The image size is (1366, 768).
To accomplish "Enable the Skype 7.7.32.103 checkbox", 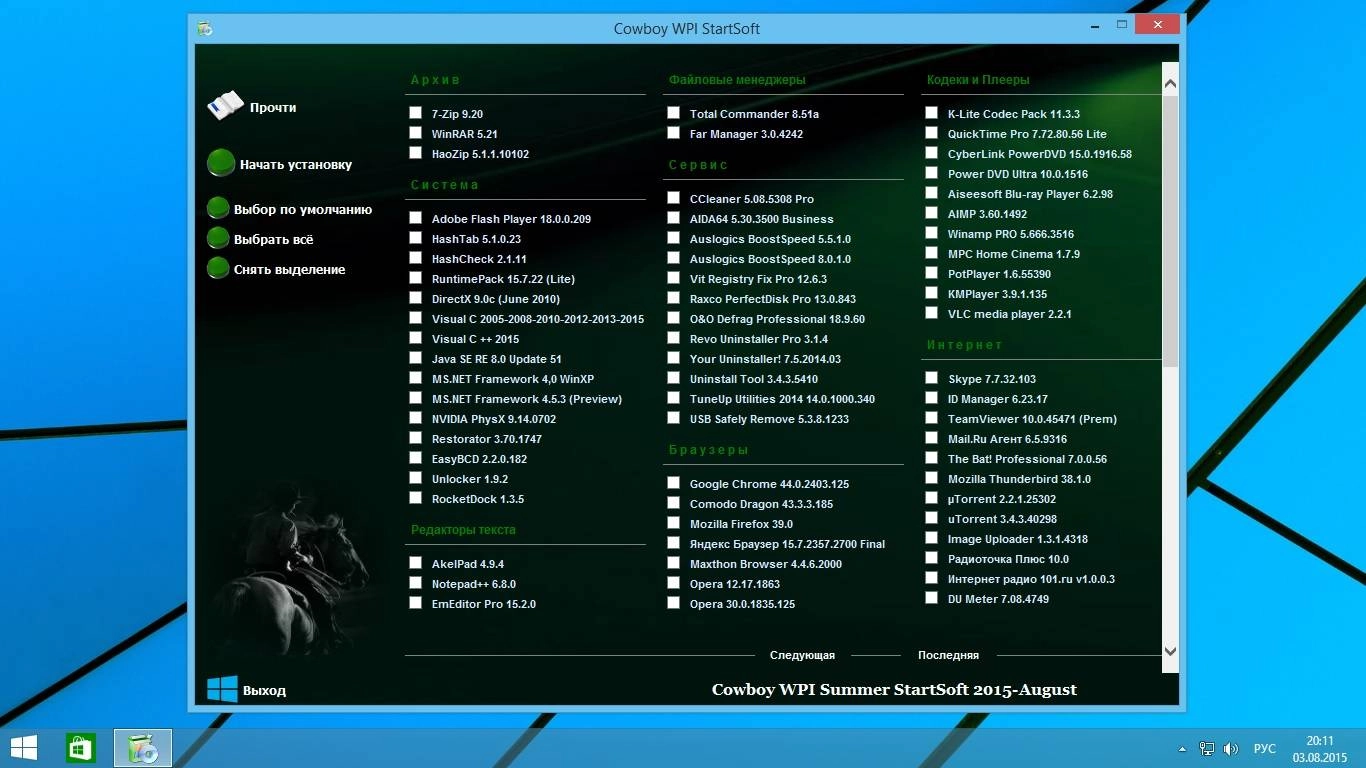I will [x=931, y=378].
